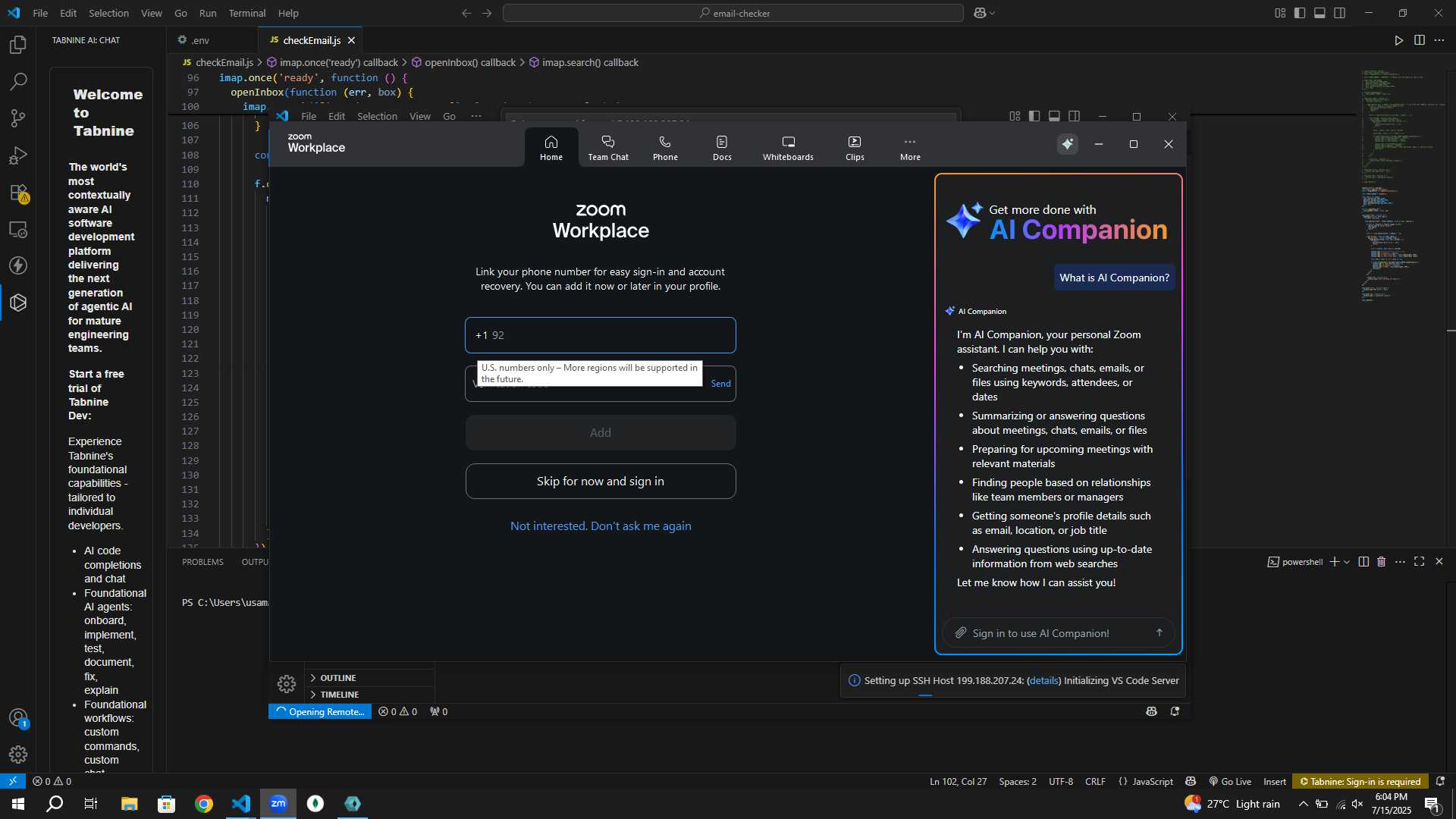Open the Tabnine AI panel icon
The height and width of the screenshot is (819, 1456).
point(18,303)
